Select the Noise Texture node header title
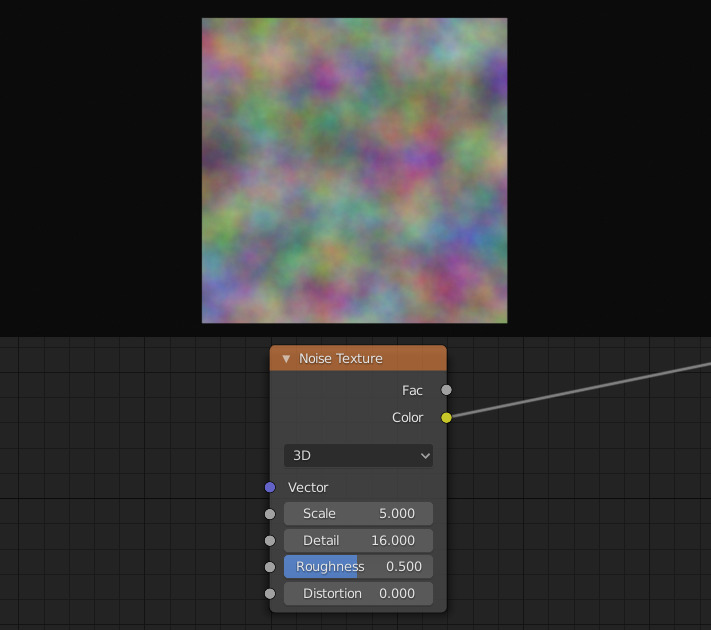711x630 pixels. [x=340, y=359]
